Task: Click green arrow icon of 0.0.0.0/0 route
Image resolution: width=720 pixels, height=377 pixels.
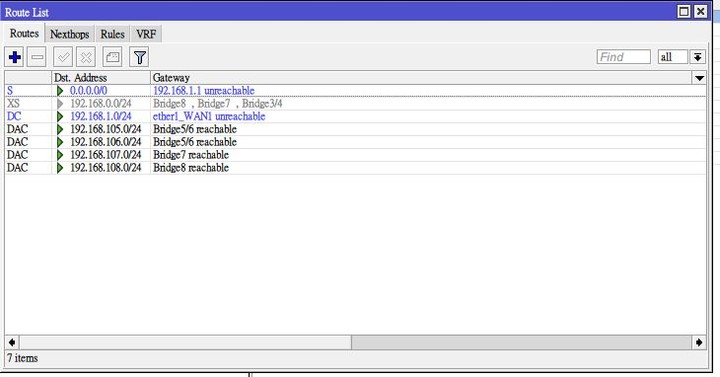Action: coord(60,91)
